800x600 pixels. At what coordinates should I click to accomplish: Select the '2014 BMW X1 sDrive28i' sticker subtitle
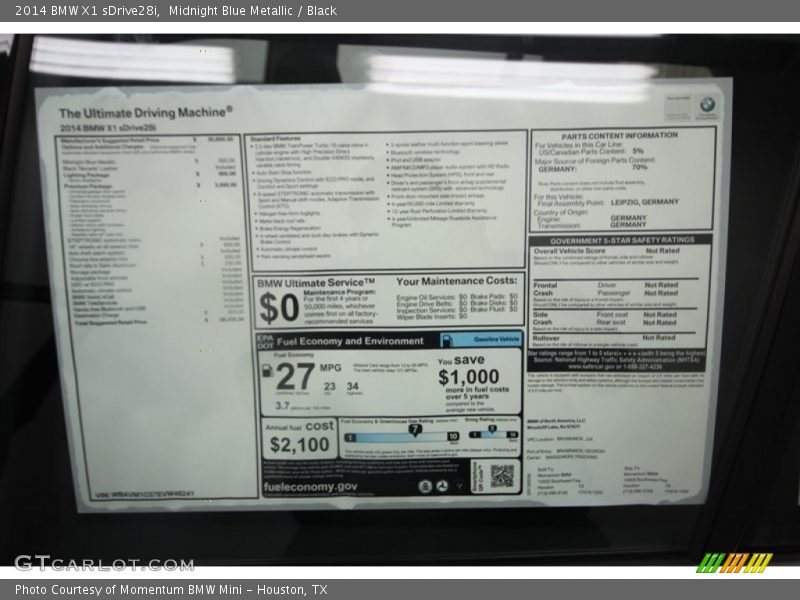(x=108, y=128)
